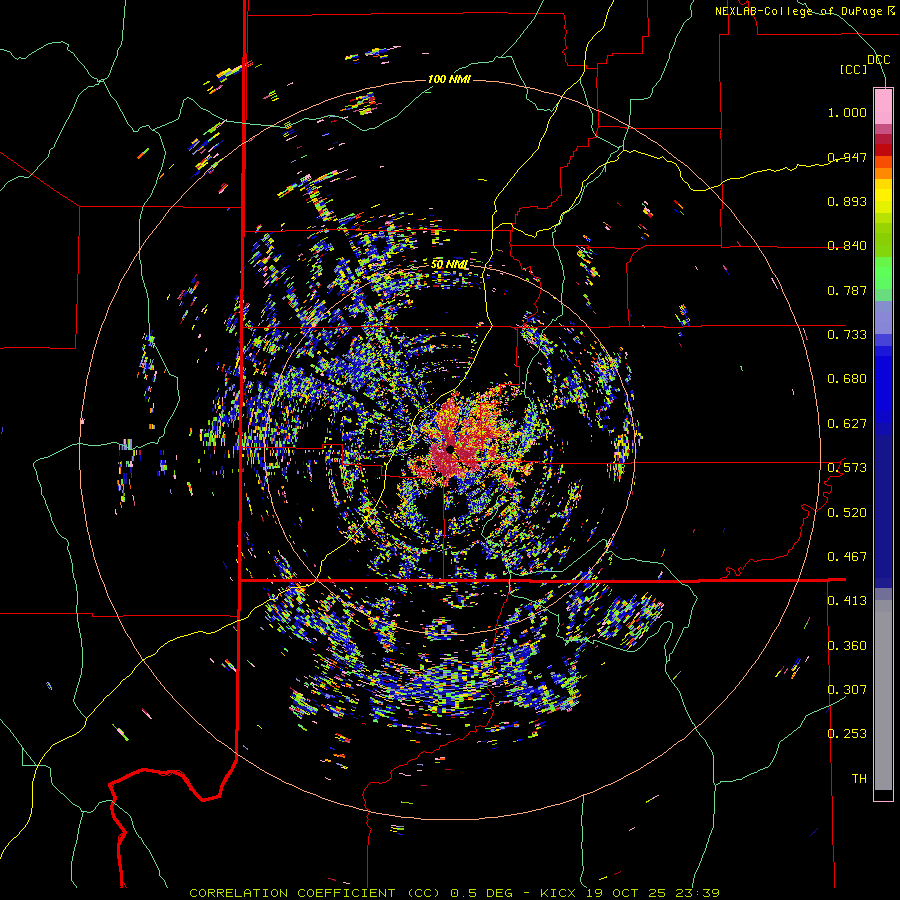Select the 0.413 scale value
The width and height of the screenshot is (900, 900).
coord(847,600)
